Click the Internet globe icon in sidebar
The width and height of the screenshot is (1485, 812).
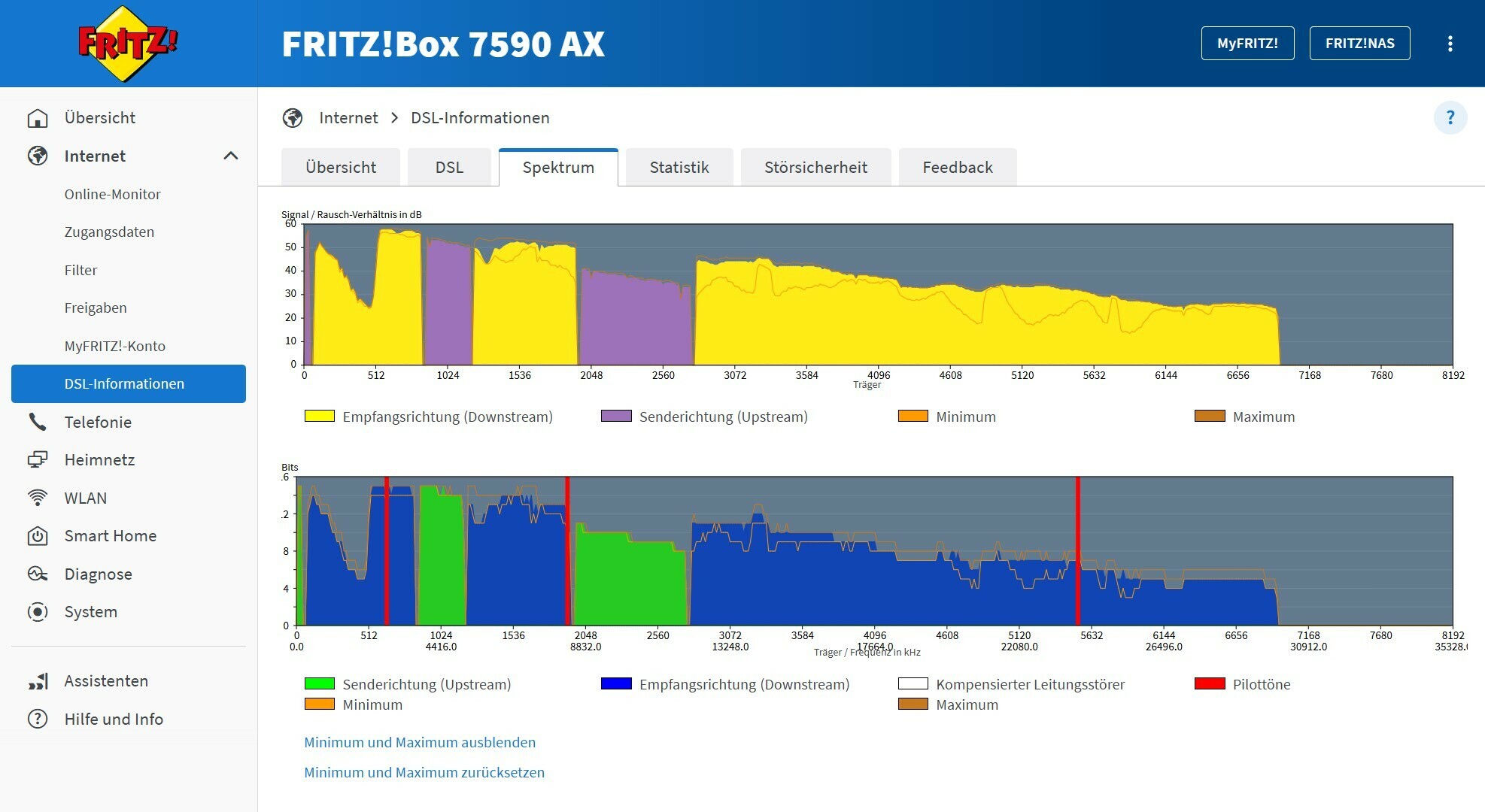38,156
